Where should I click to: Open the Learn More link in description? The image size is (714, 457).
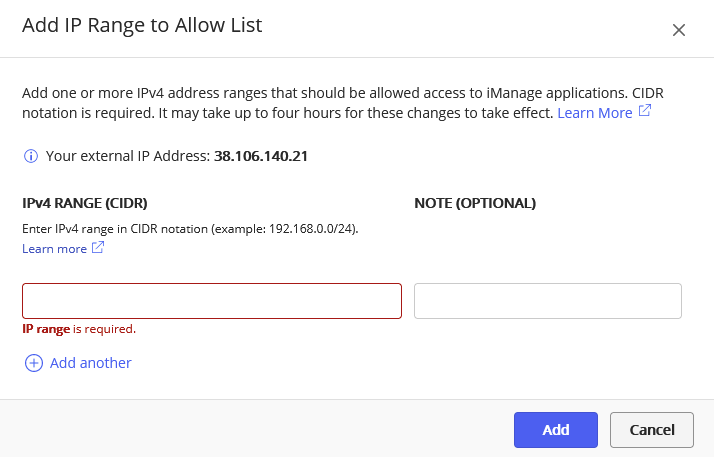[x=594, y=113]
